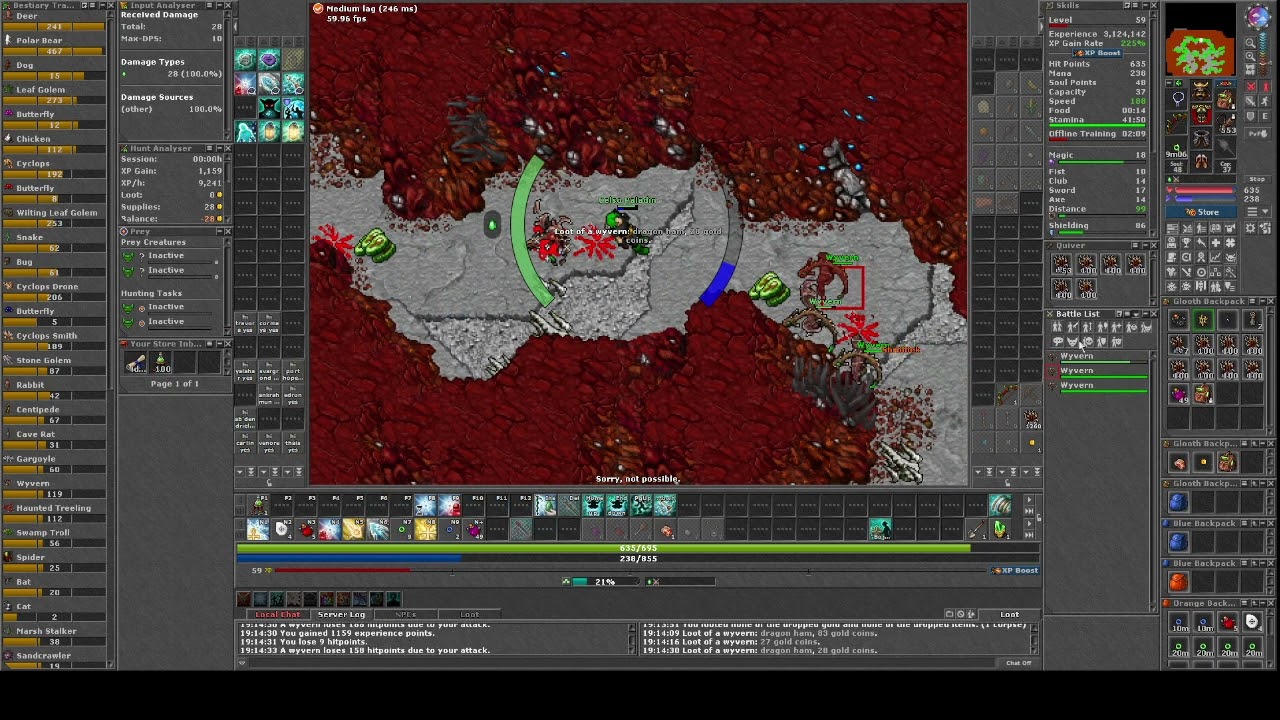The width and height of the screenshot is (1280, 720).
Task: Collapse the Quiver panel
Action: (x=1146, y=245)
